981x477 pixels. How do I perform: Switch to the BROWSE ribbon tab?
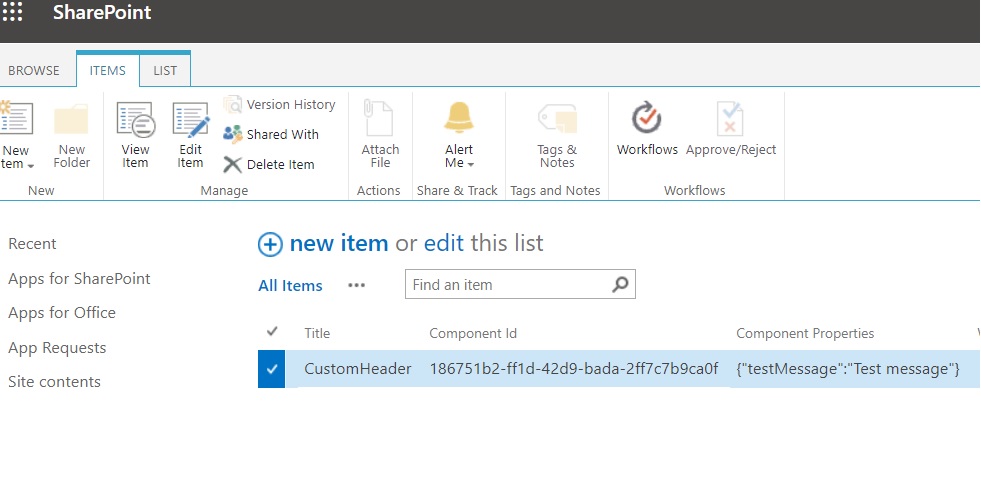click(34, 71)
